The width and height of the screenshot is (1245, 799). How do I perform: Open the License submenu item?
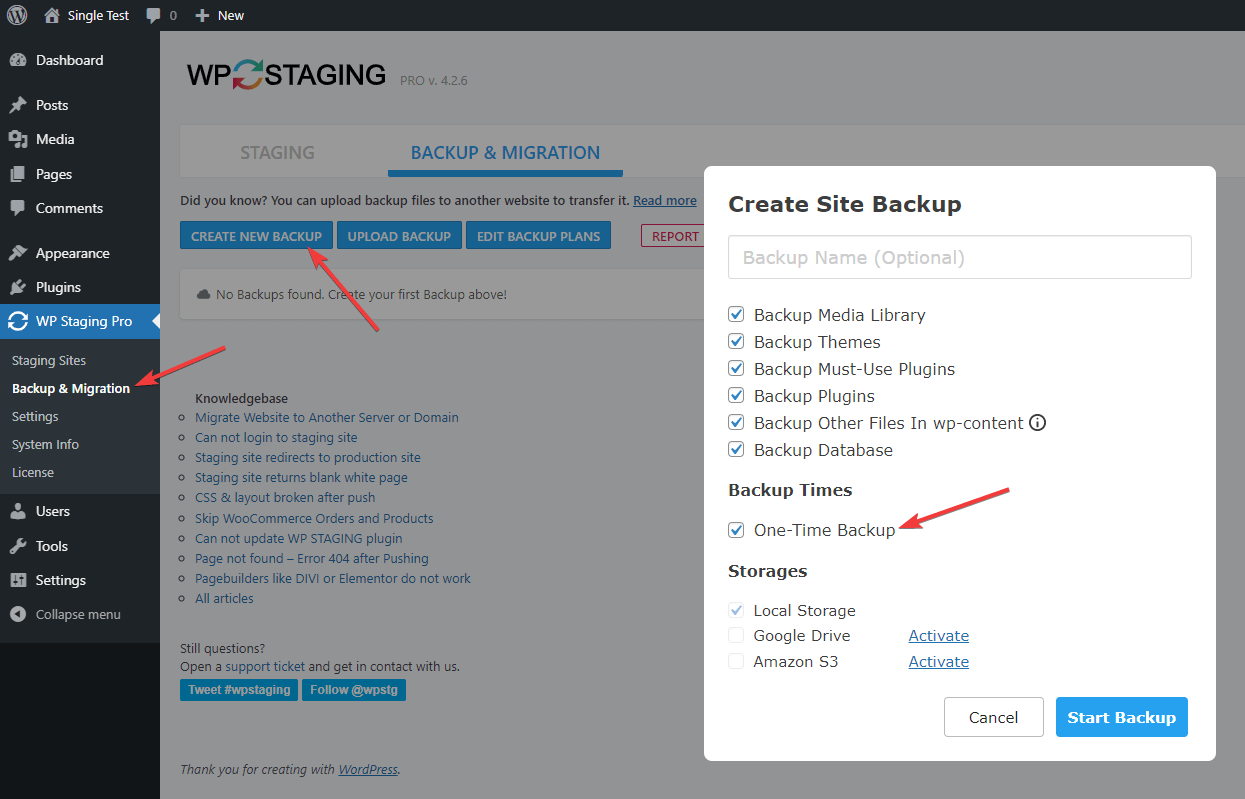point(33,472)
